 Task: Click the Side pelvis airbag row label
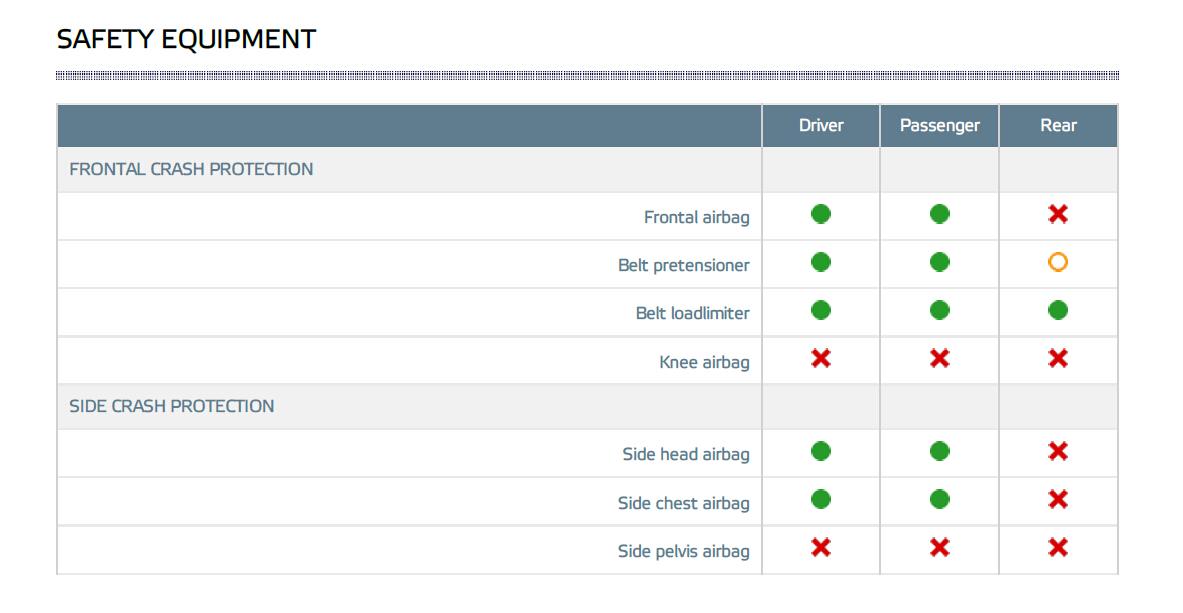tap(683, 551)
